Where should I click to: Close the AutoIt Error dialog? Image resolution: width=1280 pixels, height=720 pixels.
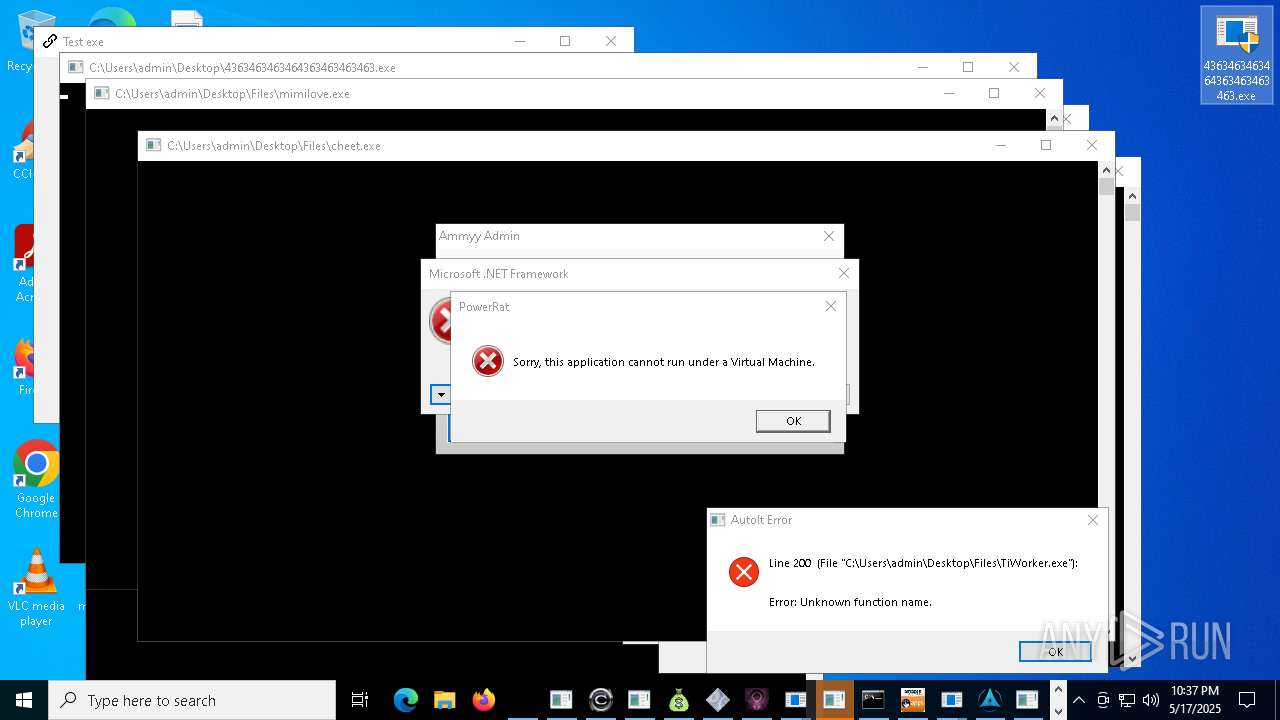1093,520
